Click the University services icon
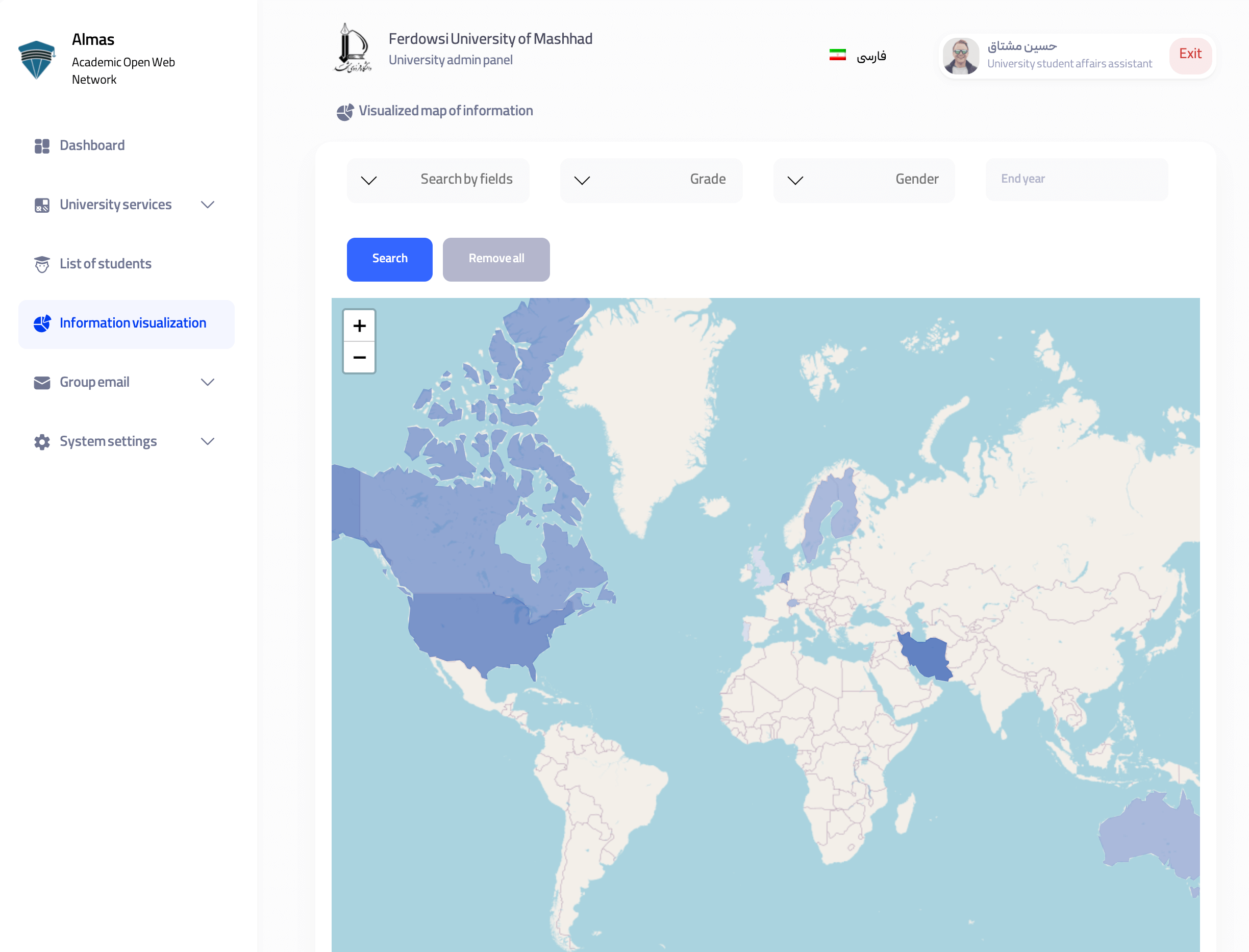 point(42,205)
